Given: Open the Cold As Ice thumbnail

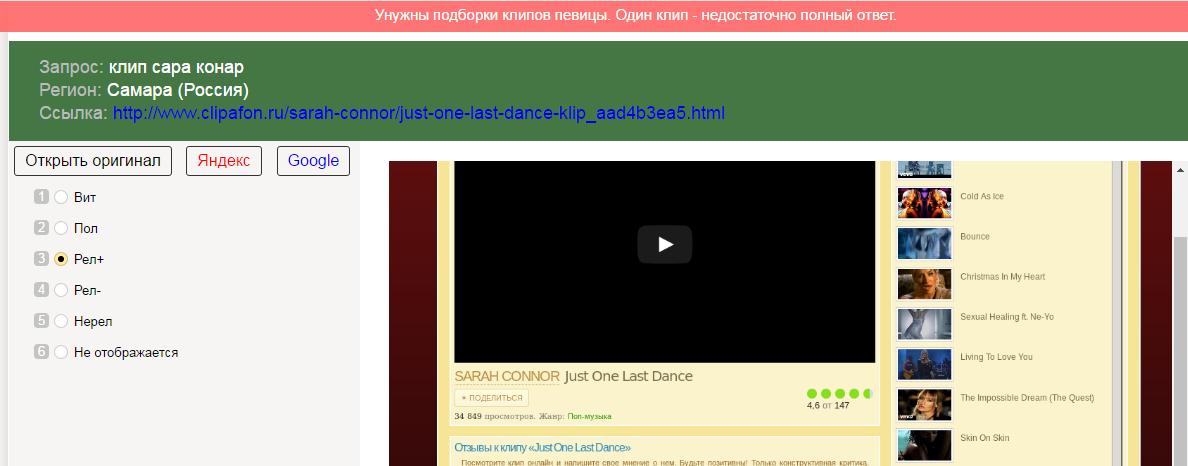Looking at the screenshot, I should click(924, 203).
